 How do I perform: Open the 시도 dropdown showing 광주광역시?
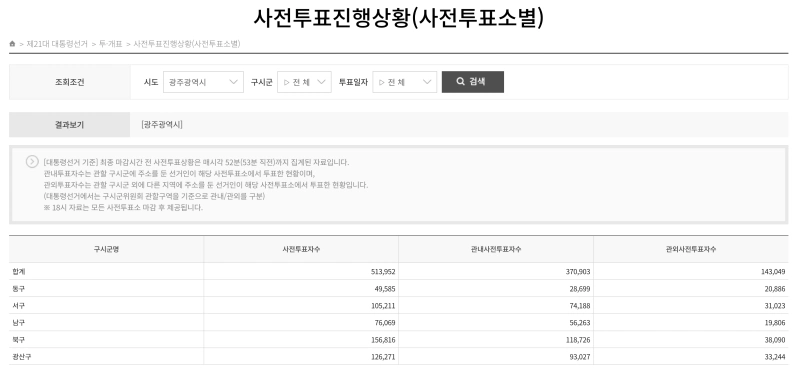point(203,82)
